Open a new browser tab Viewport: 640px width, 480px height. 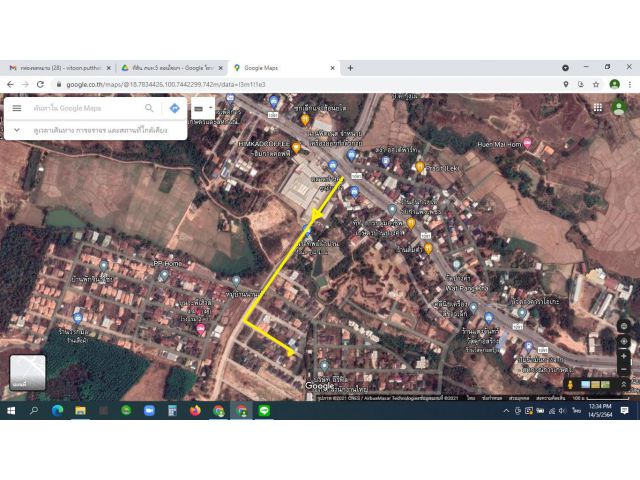coord(350,68)
